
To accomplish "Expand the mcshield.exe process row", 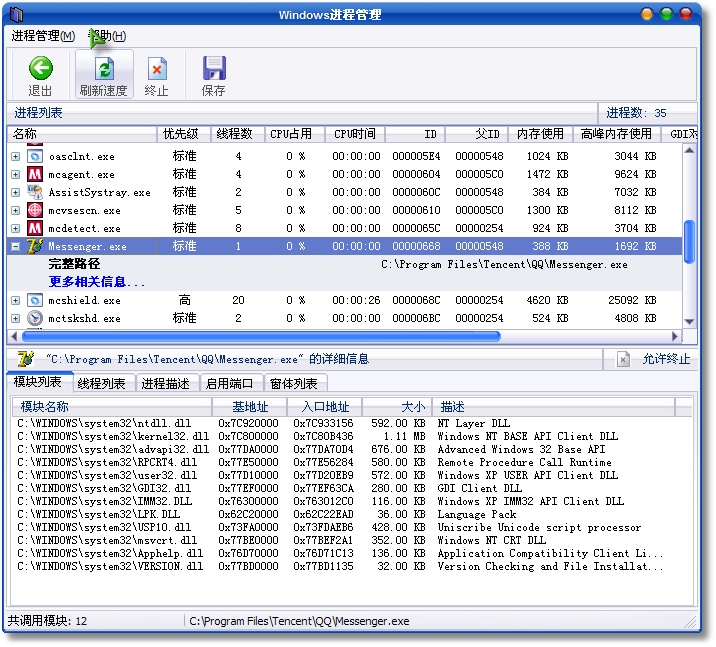I will 16,300.
